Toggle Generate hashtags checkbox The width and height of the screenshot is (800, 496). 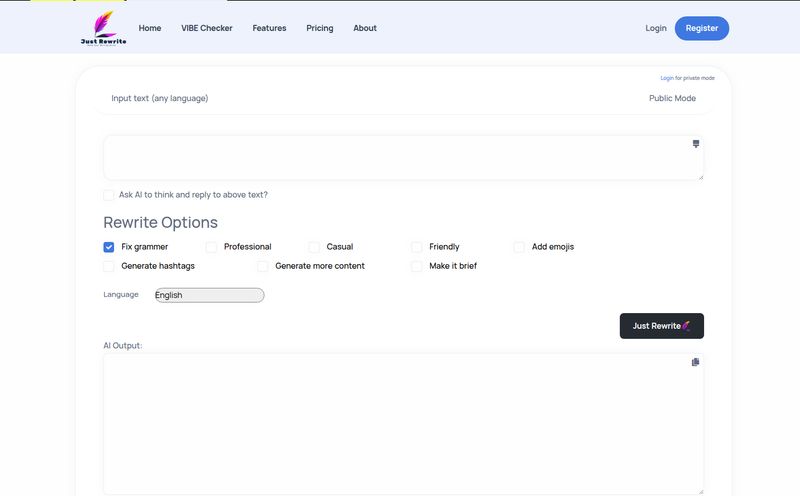(109, 266)
